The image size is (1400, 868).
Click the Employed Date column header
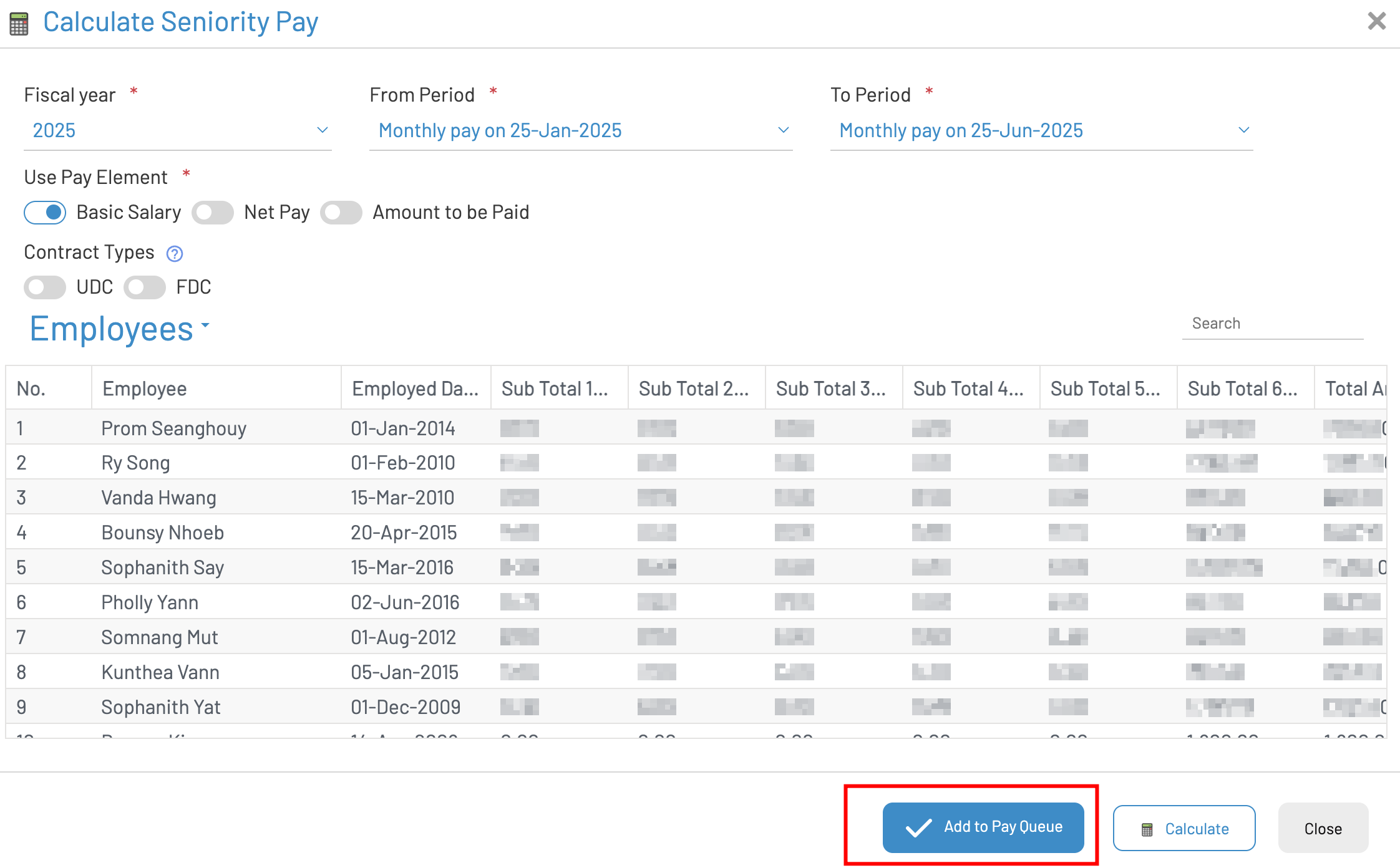[x=415, y=388]
